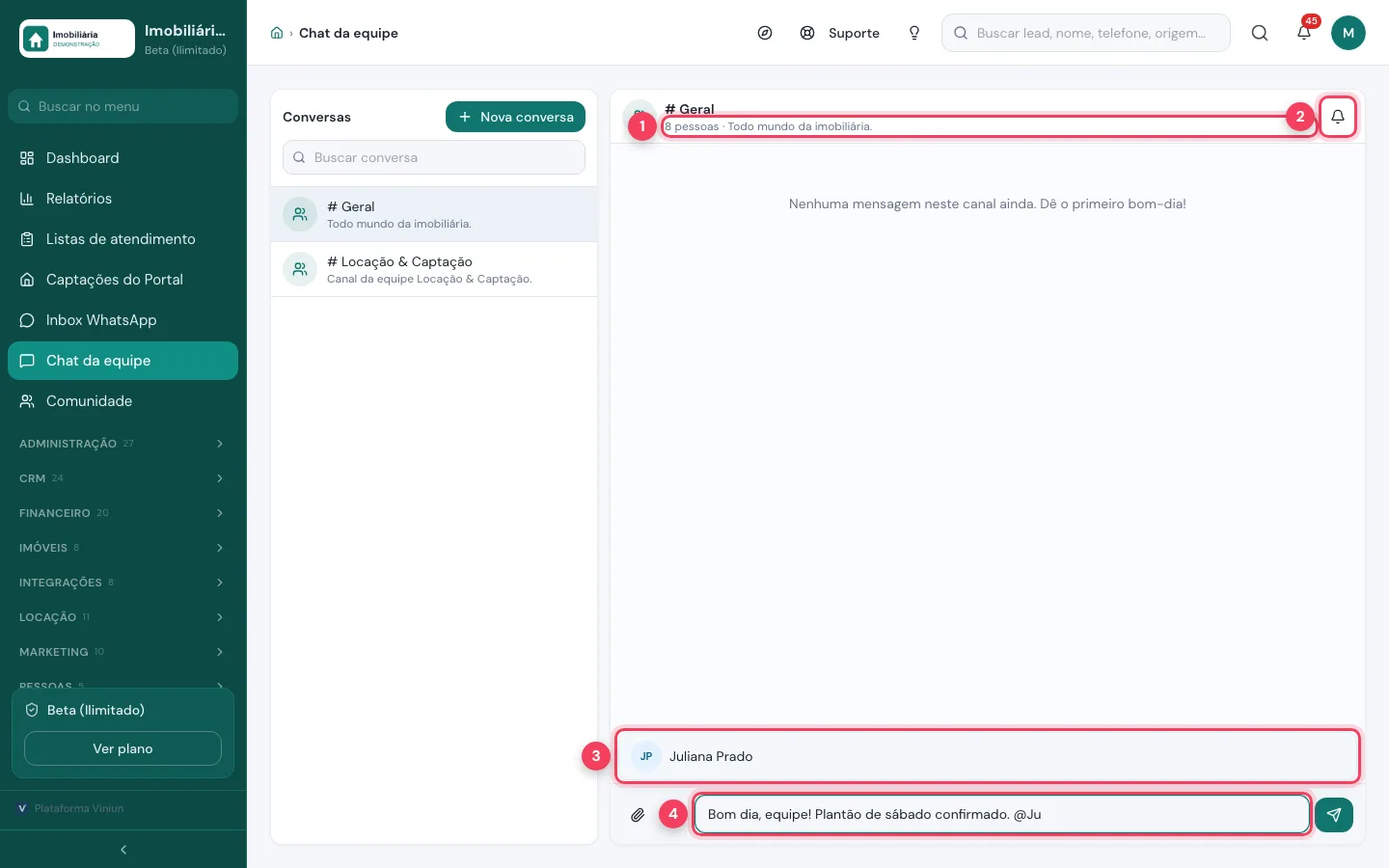The height and width of the screenshot is (868, 1389).
Task: Start a Nova conversa
Action: click(515, 117)
